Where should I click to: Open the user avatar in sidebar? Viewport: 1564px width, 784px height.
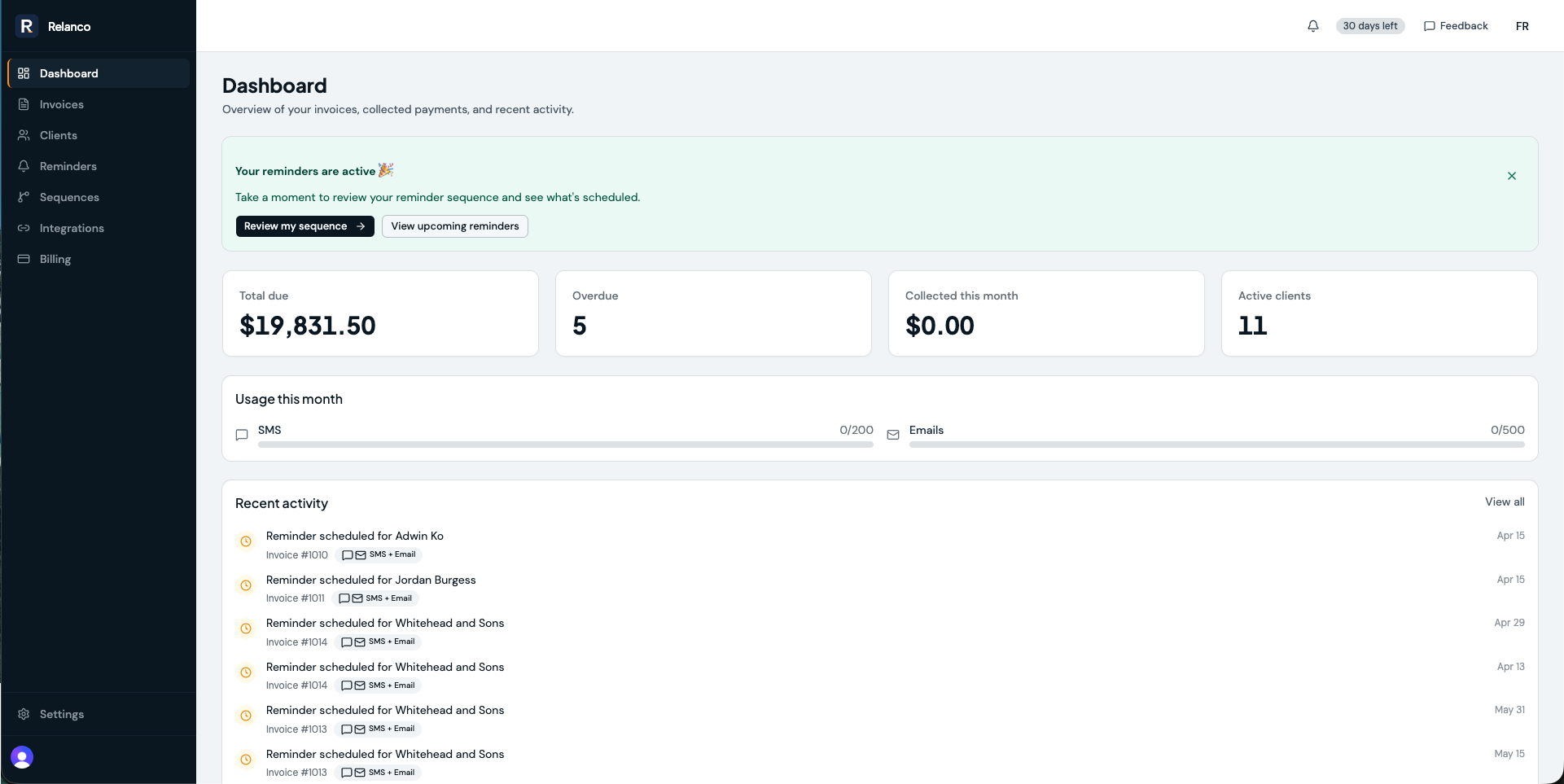22,757
